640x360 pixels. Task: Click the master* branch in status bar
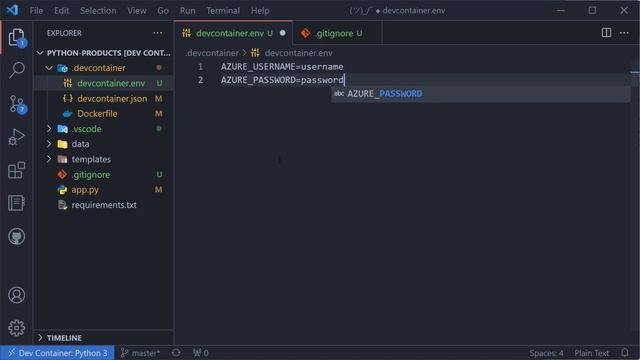tap(140, 353)
